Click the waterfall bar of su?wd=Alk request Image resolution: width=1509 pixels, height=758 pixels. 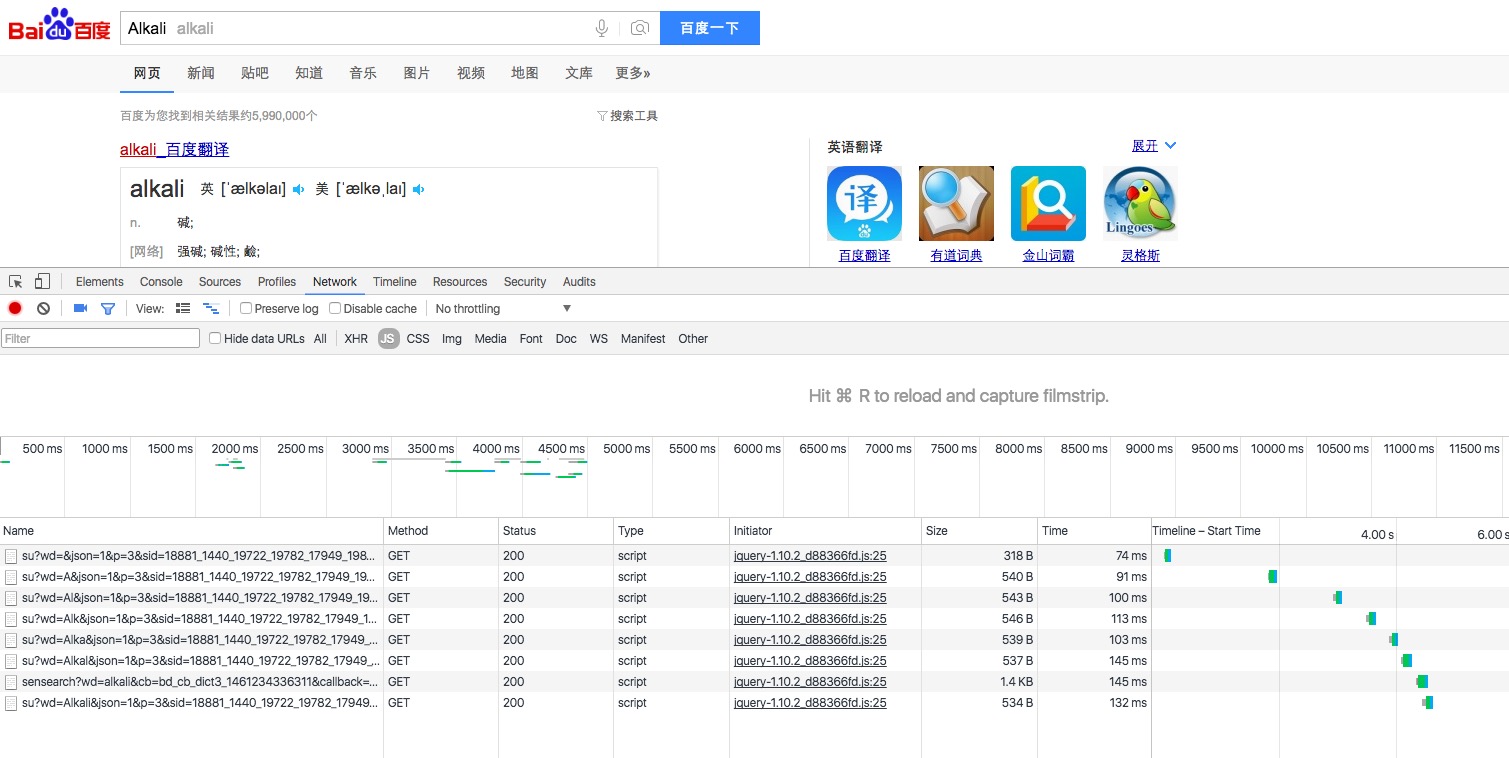[x=1372, y=619]
